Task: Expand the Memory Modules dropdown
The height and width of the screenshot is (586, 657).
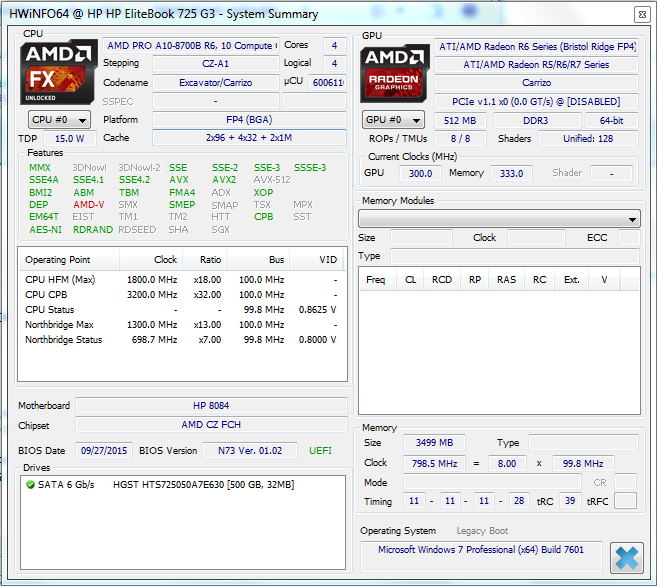Action: pos(499,219)
